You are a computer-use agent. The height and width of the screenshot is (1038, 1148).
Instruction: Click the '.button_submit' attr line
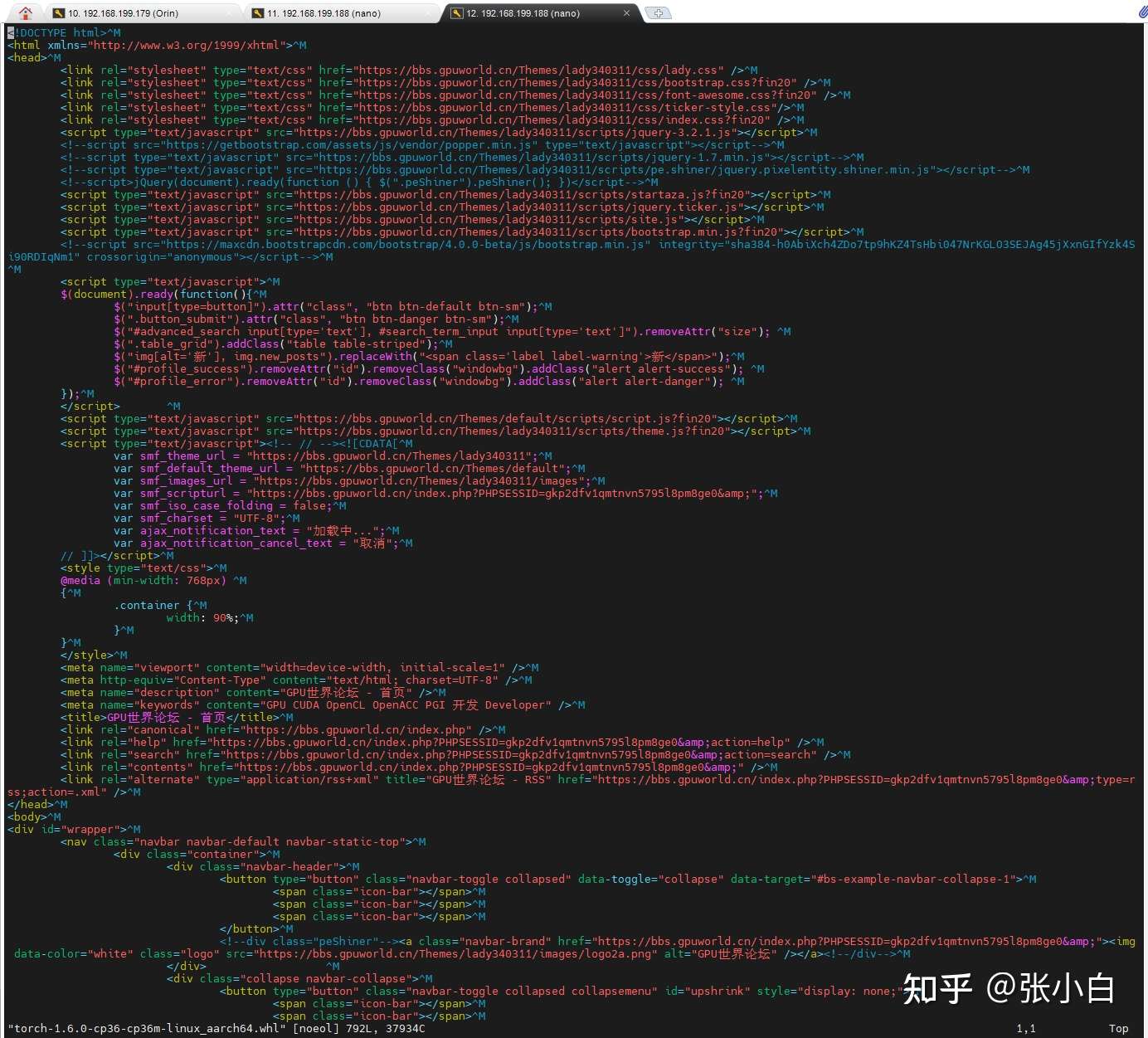pyautogui.click(x=316, y=319)
